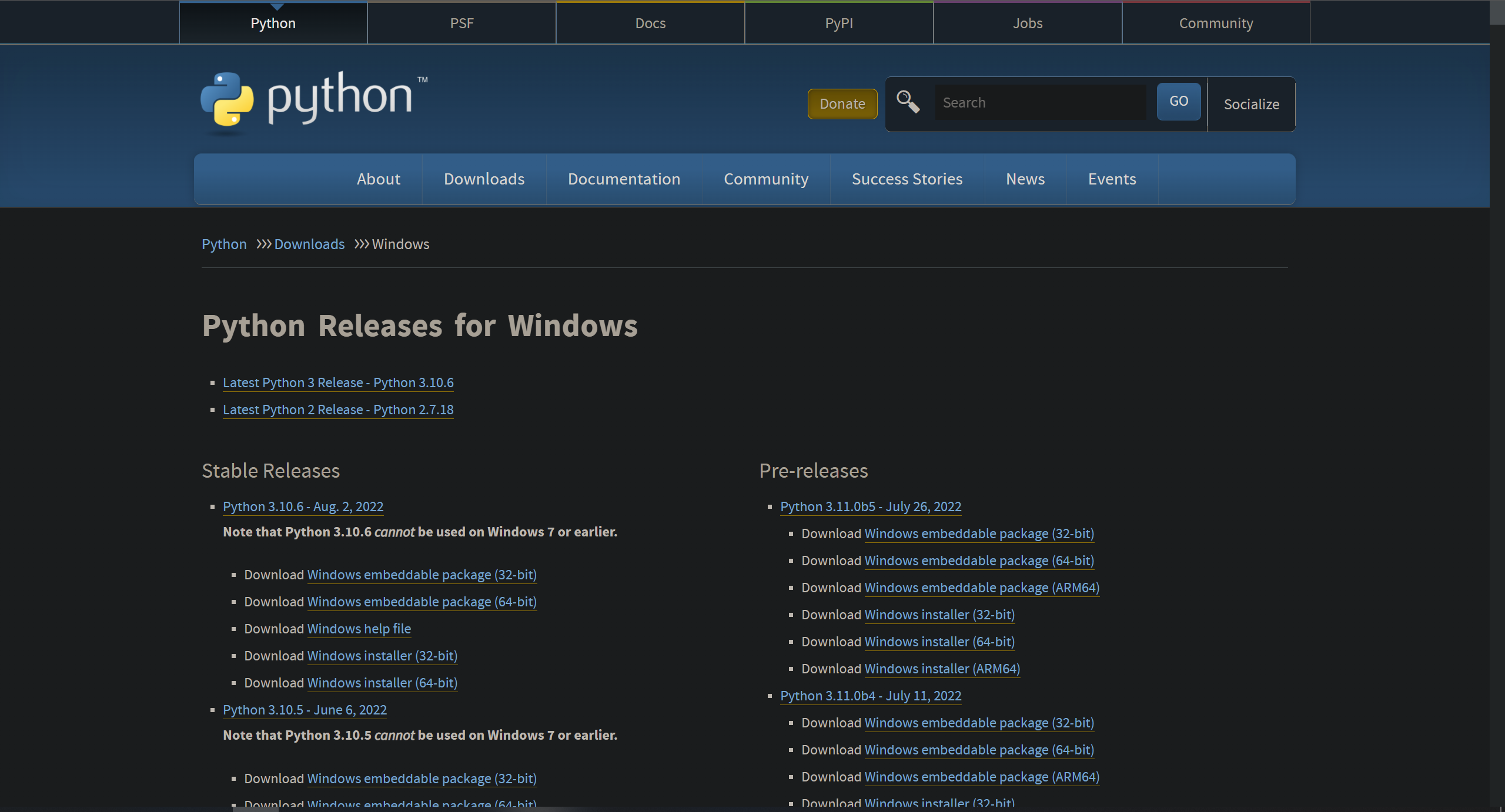Select the Success Stories menu item
This screenshot has height=812, width=1505.
click(x=907, y=179)
